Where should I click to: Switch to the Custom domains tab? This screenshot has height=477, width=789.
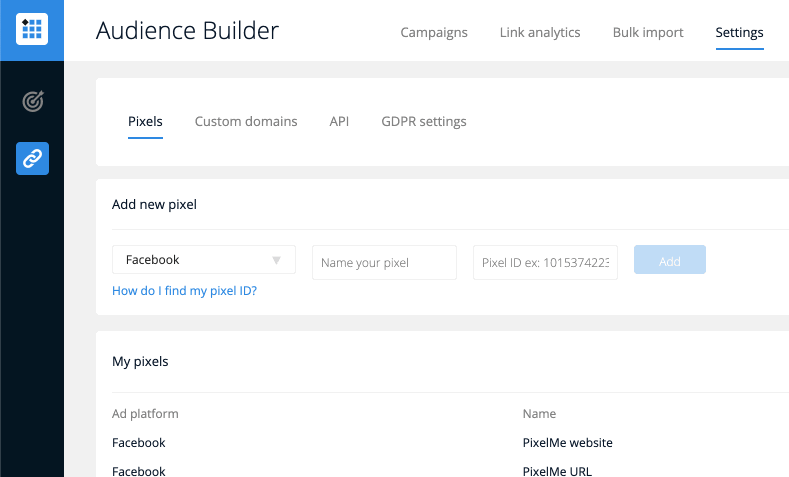click(246, 121)
